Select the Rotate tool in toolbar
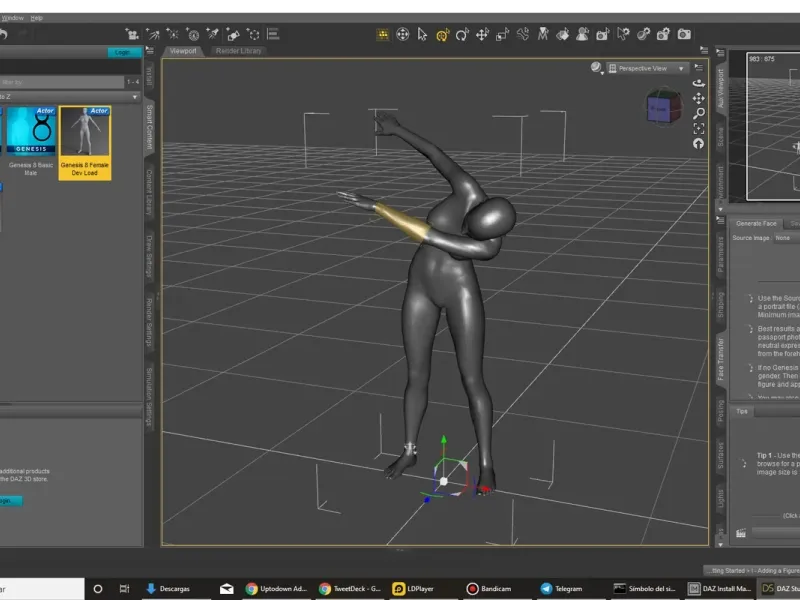 point(462,34)
